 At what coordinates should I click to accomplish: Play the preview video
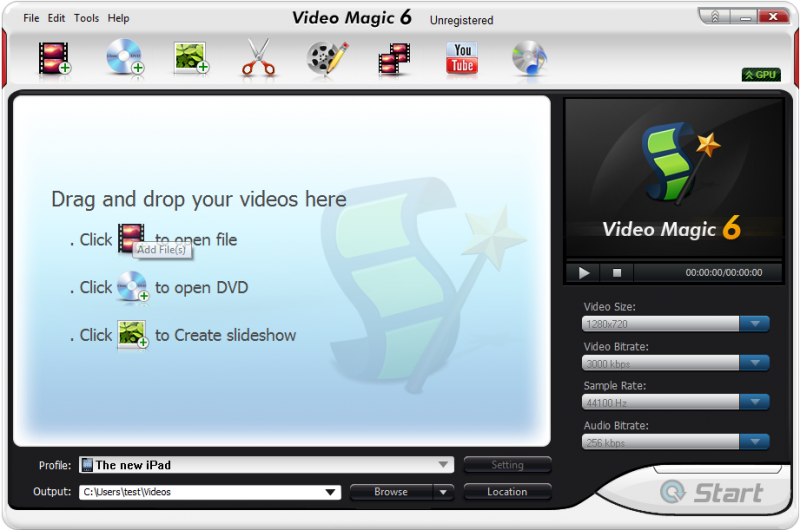[584, 273]
